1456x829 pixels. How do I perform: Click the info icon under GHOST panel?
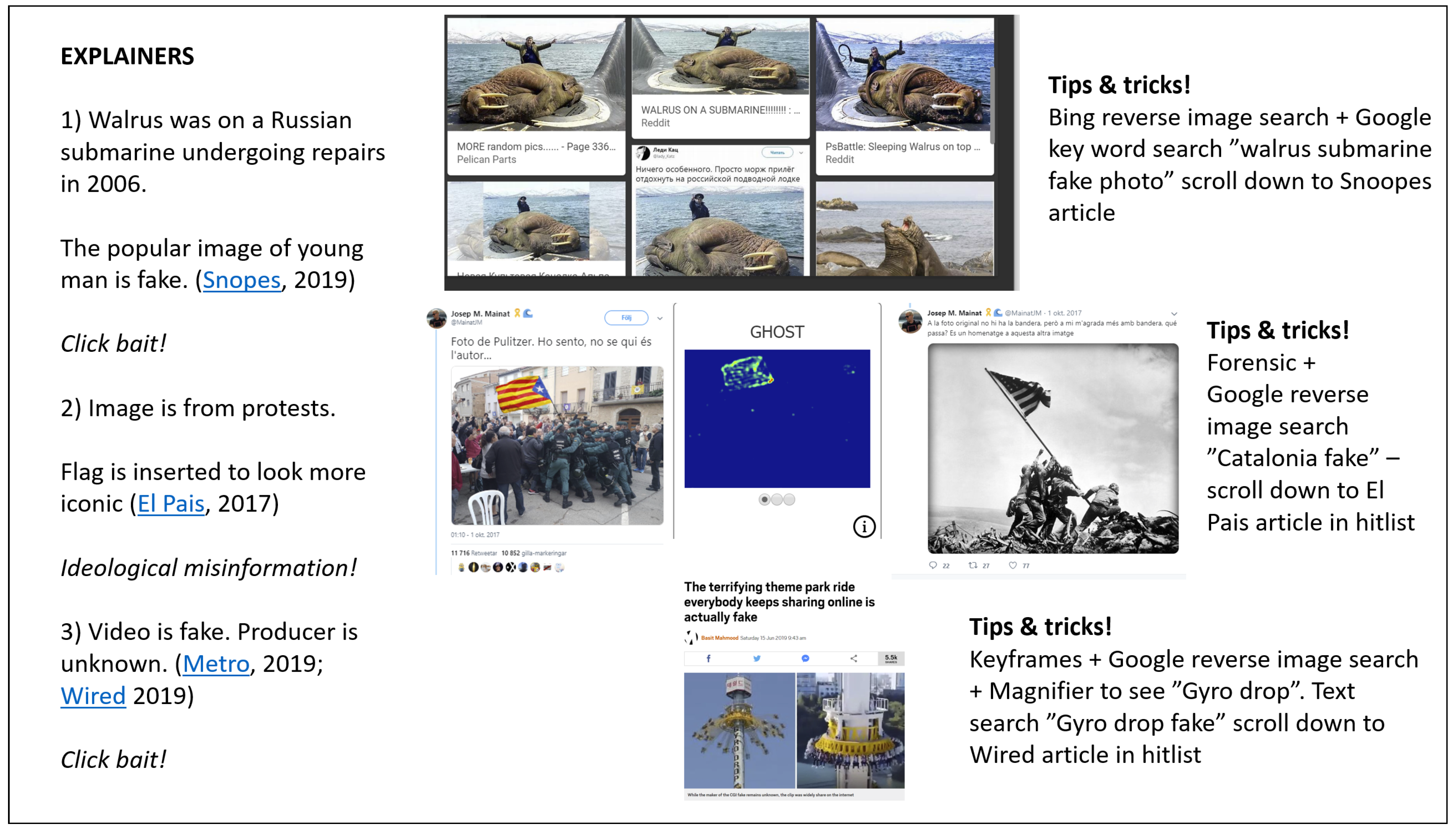click(x=864, y=527)
